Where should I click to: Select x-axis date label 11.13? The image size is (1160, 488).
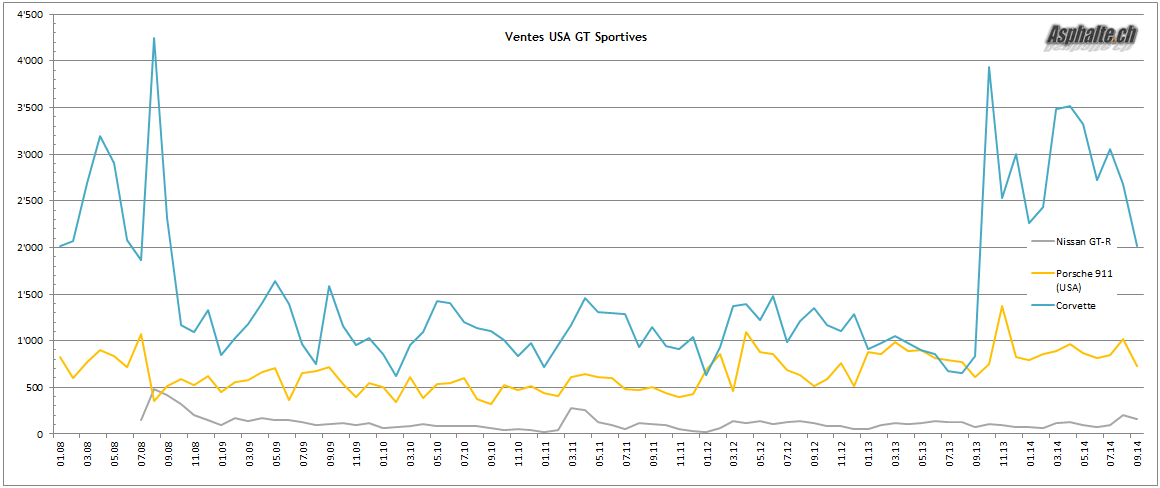1004,453
